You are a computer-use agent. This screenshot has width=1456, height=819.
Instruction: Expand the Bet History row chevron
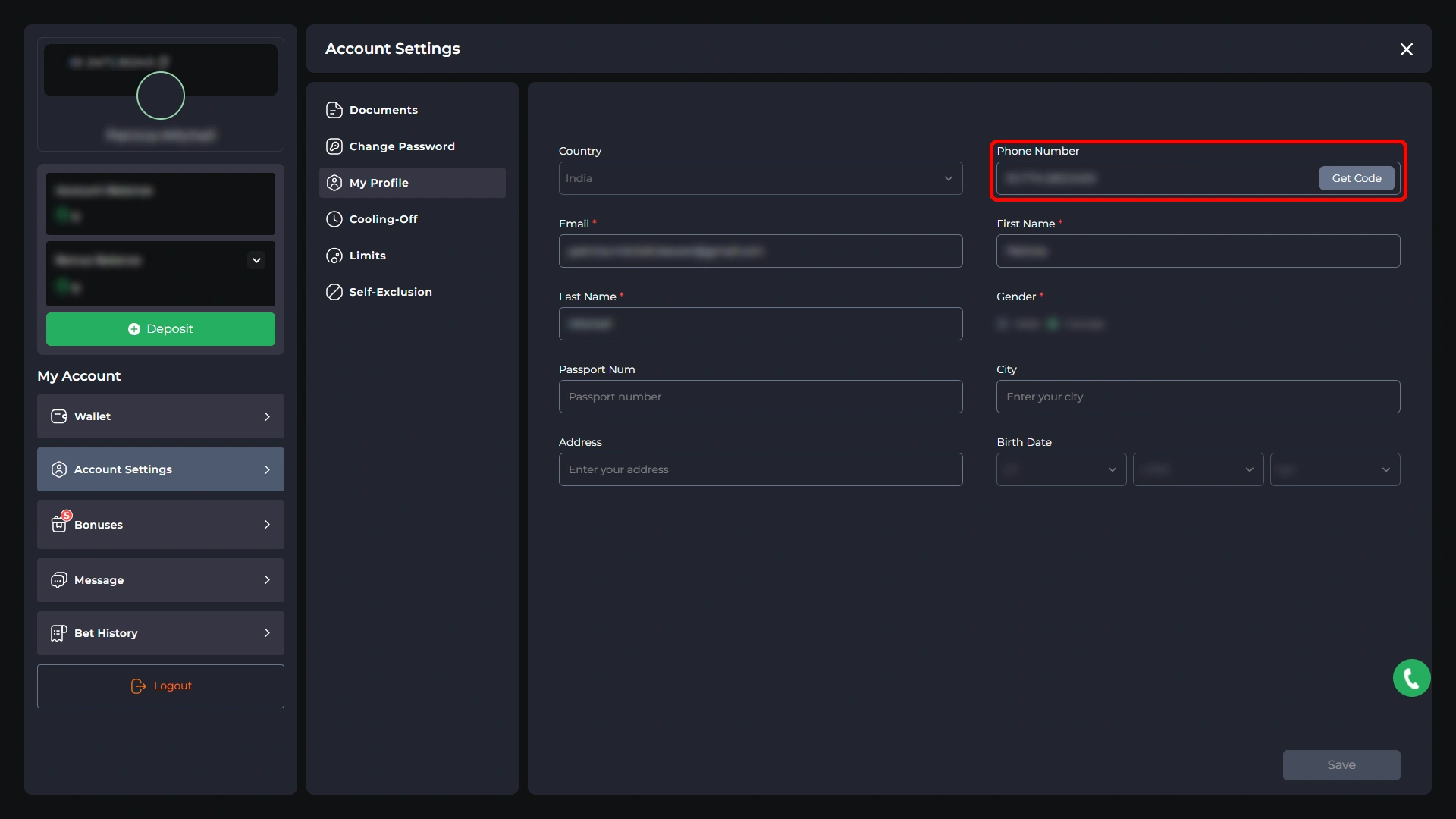pyautogui.click(x=267, y=633)
